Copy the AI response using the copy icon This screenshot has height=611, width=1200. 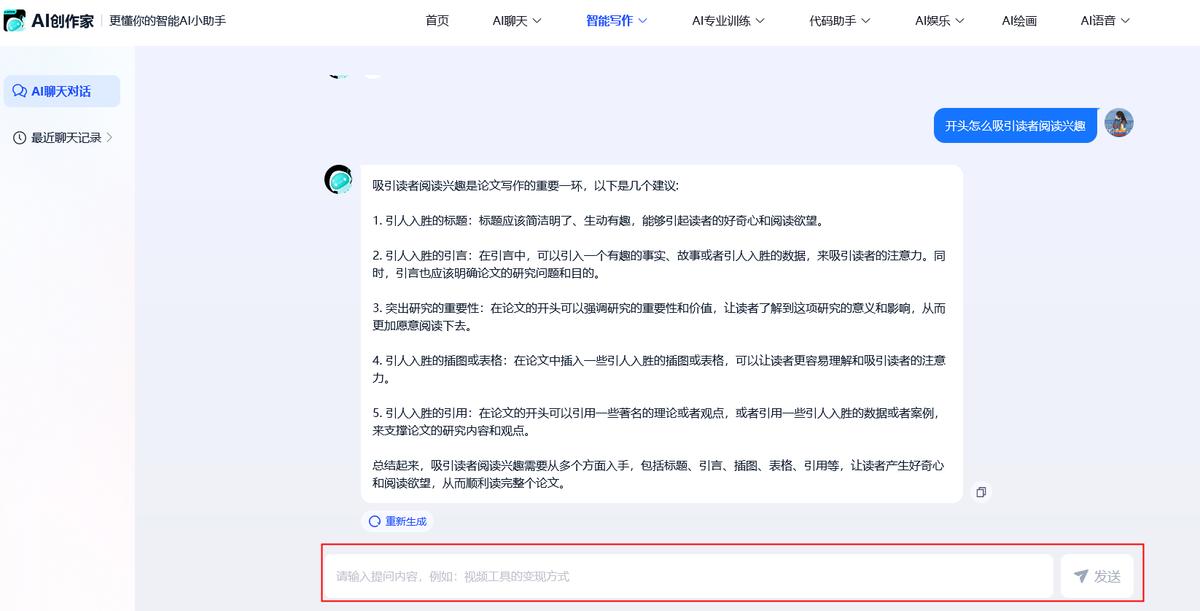point(981,492)
